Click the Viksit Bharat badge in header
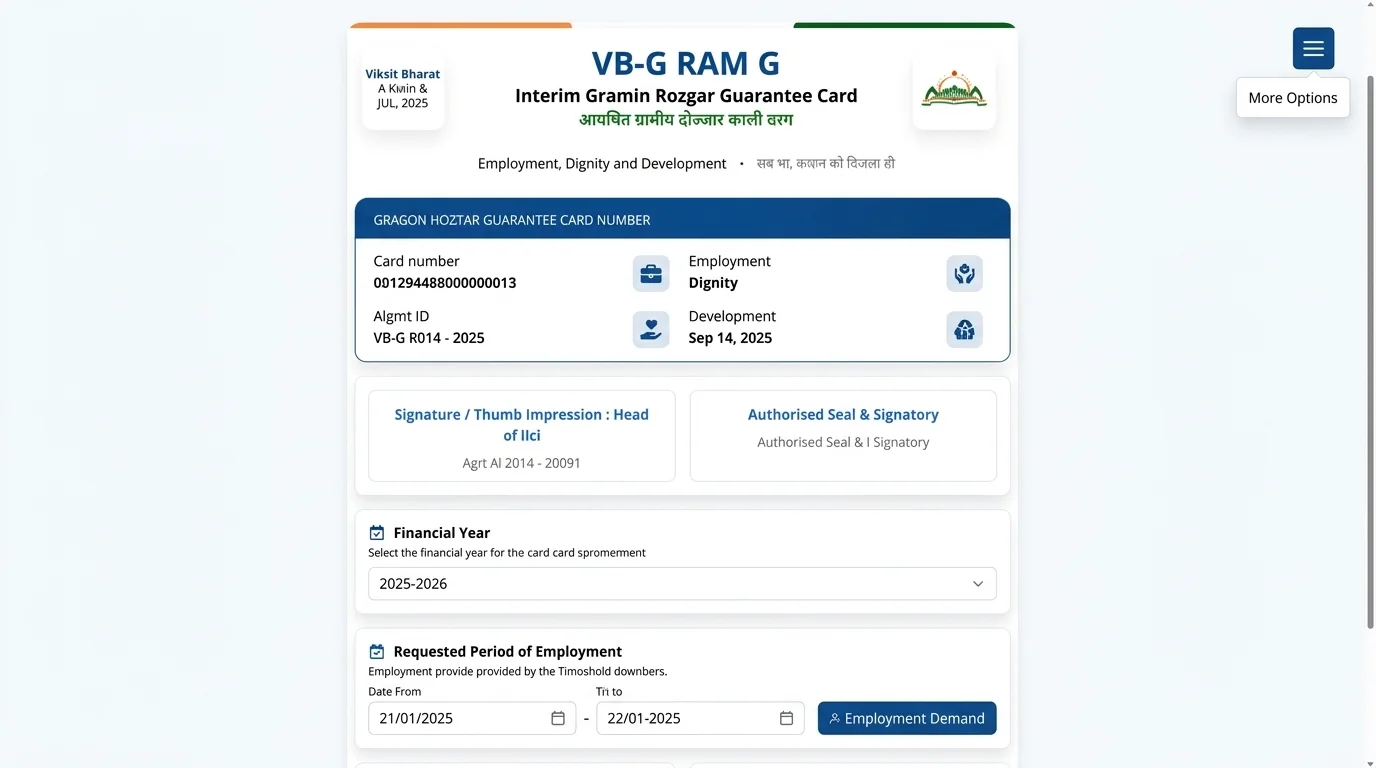Viewport: 1376px width, 768px height. pyautogui.click(x=403, y=89)
